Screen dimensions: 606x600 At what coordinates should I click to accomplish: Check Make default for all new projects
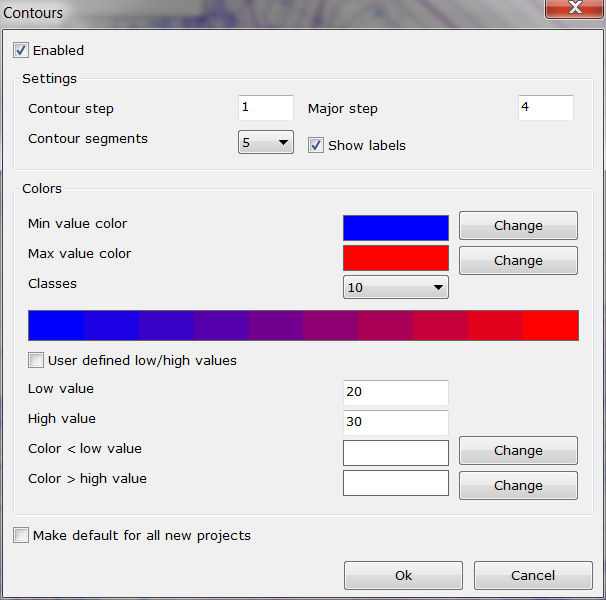click(x=21, y=535)
